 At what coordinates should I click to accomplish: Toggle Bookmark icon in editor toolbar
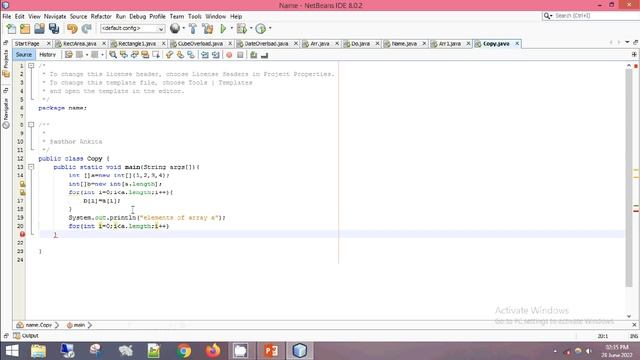click(x=191, y=55)
